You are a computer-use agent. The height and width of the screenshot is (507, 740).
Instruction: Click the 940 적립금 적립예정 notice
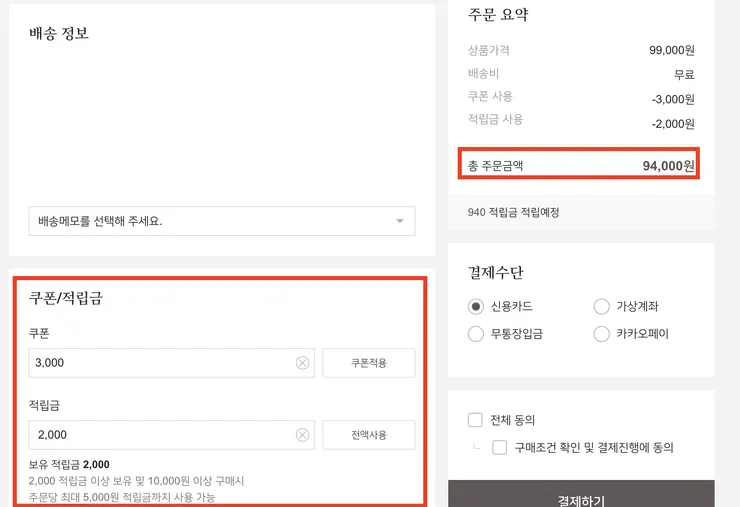point(513,212)
